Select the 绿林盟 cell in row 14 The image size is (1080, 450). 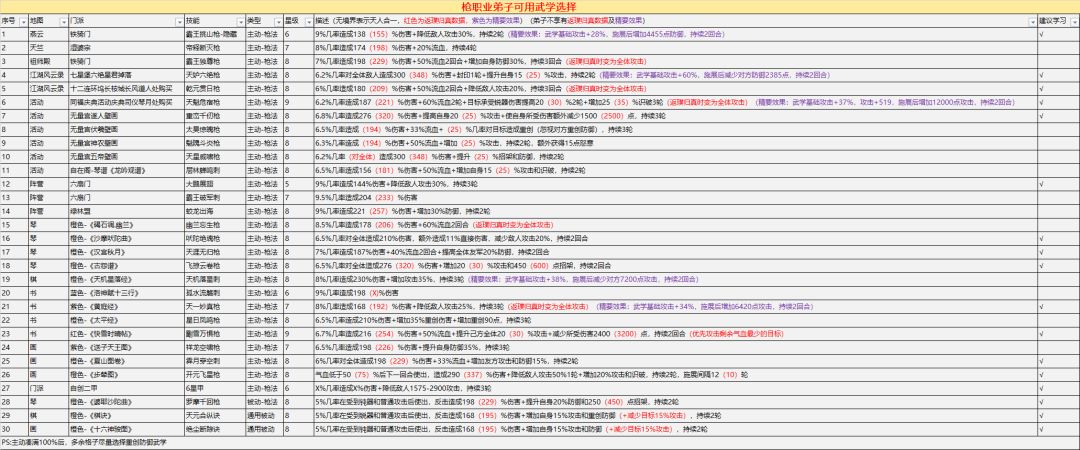point(126,211)
